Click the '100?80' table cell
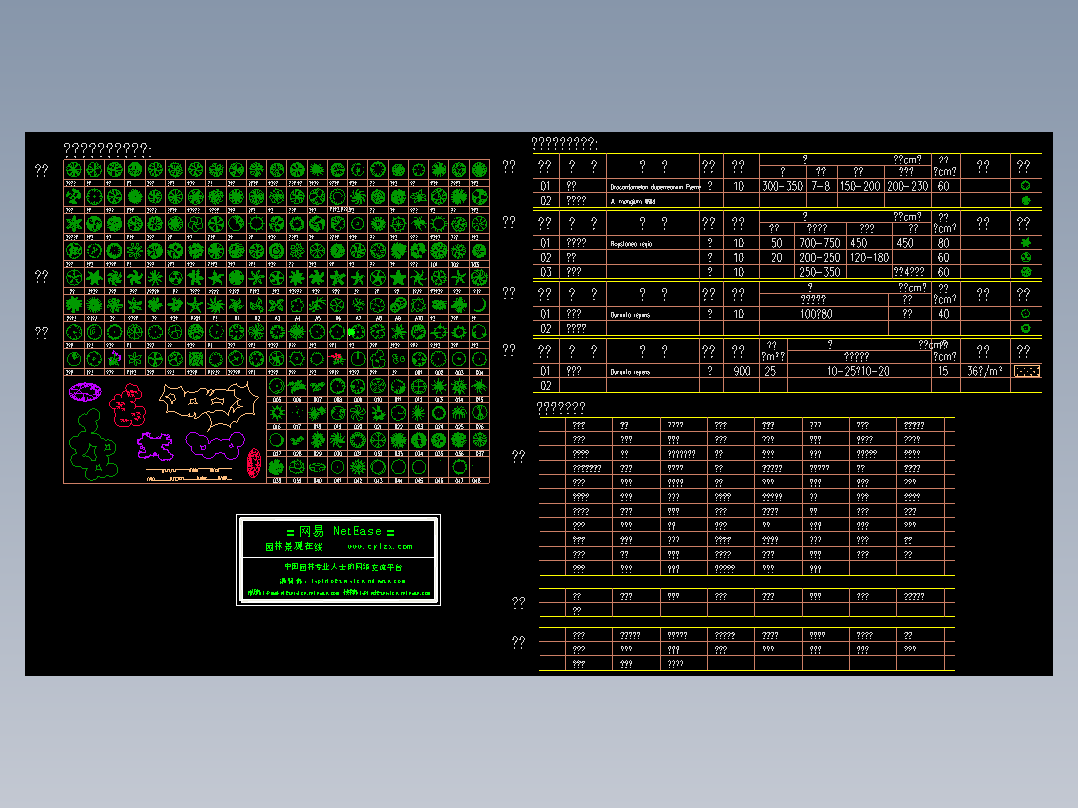1078x808 pixels. coord(816,314)
